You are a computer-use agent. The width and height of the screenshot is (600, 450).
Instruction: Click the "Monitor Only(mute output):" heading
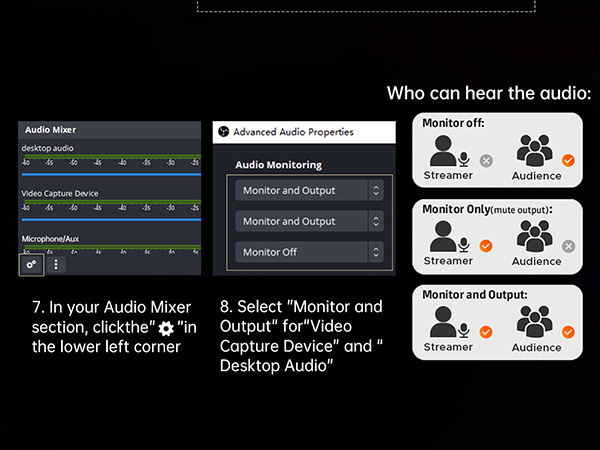click(487, 209)
